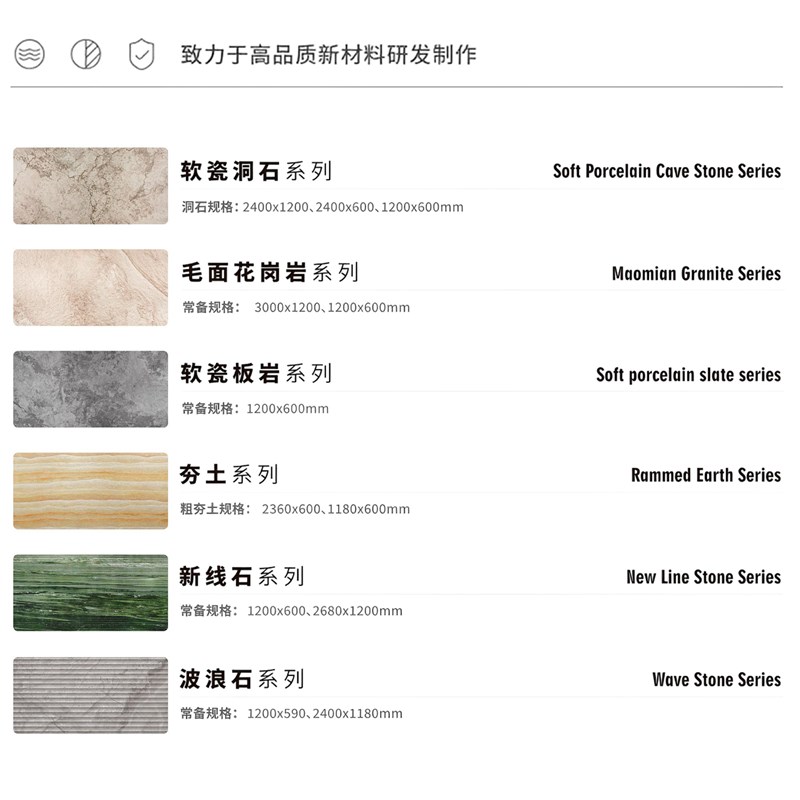
Task: Open the beige granite texture thumbnail
Action: pyautogui.click(x=91, y=287)
